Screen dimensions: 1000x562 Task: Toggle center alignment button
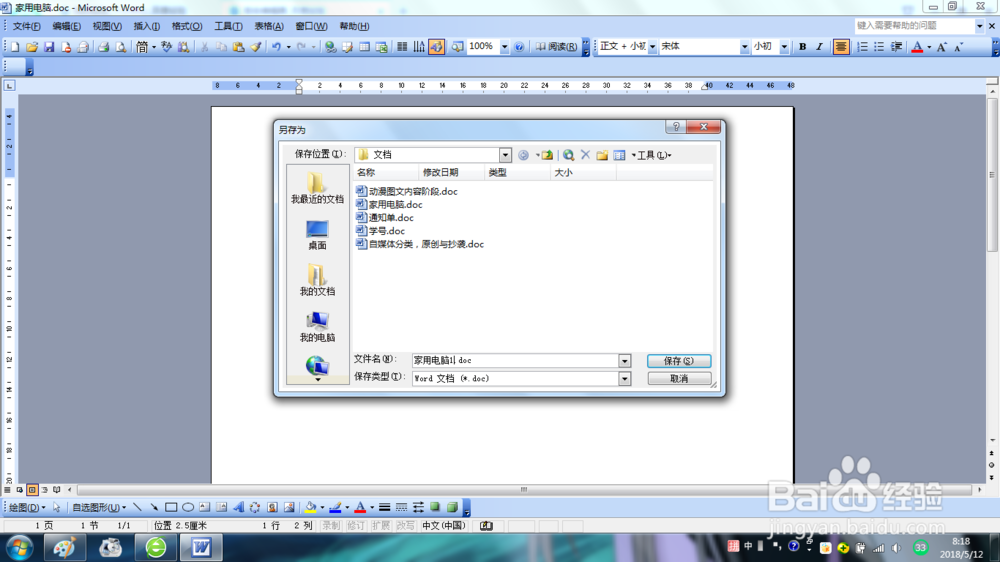click(841, 47)
